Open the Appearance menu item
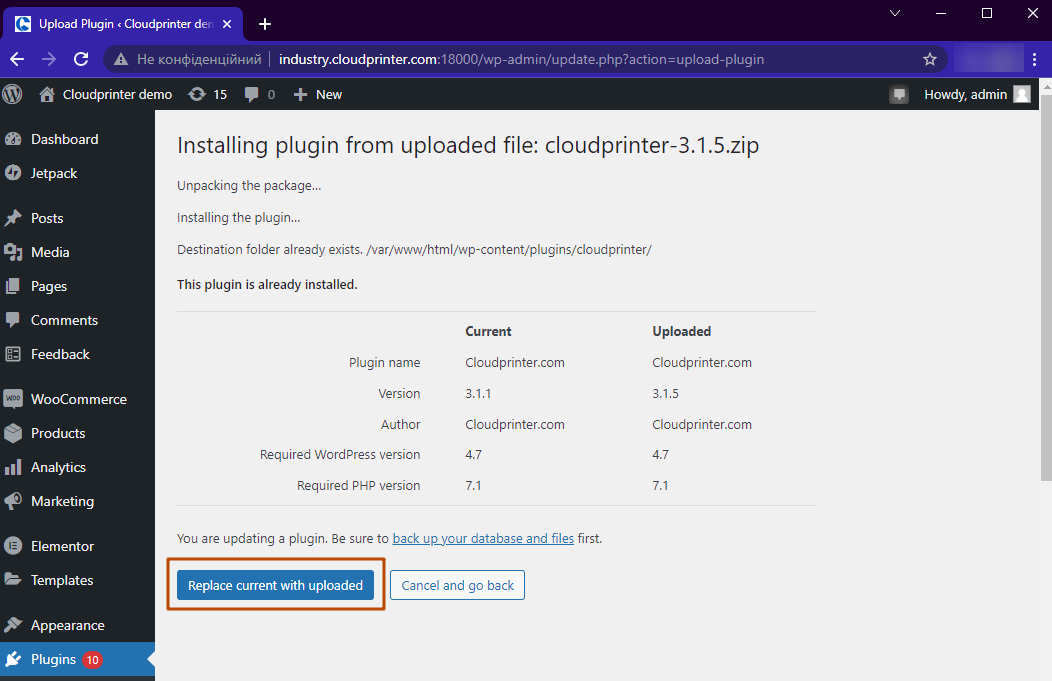Viewport: 1052px width, 681px height. [77, 625]
